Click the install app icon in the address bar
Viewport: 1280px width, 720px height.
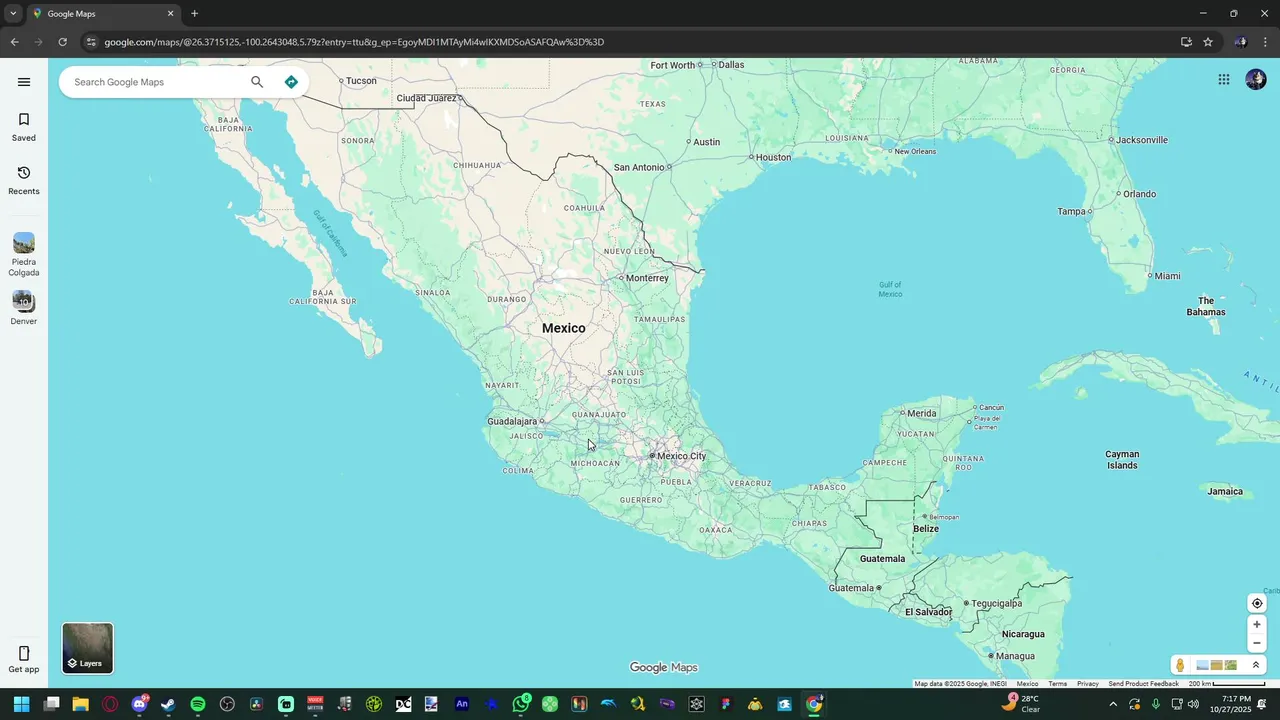pos(1186,42)
